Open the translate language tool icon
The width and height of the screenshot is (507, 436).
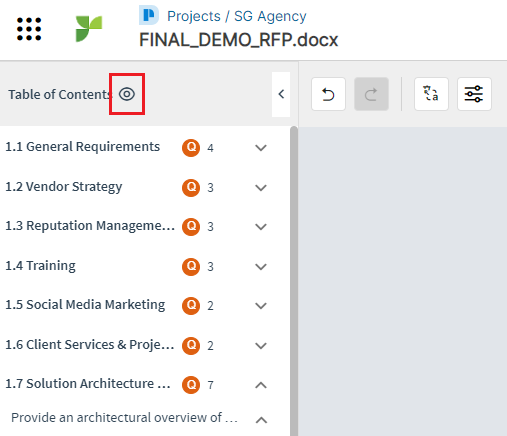[x=431, y=94]
